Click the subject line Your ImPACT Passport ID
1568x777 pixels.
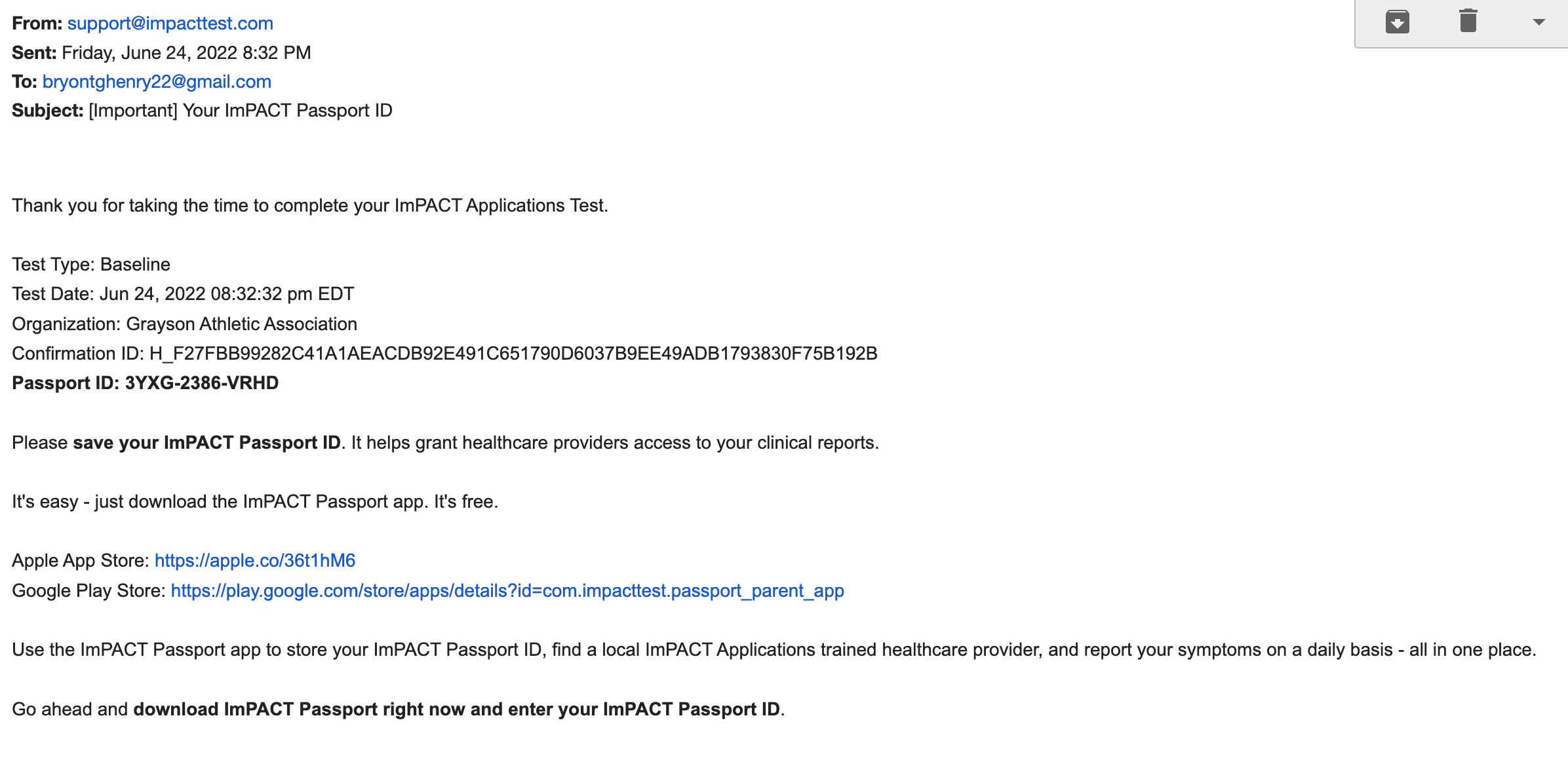click(x=287, y=110)
